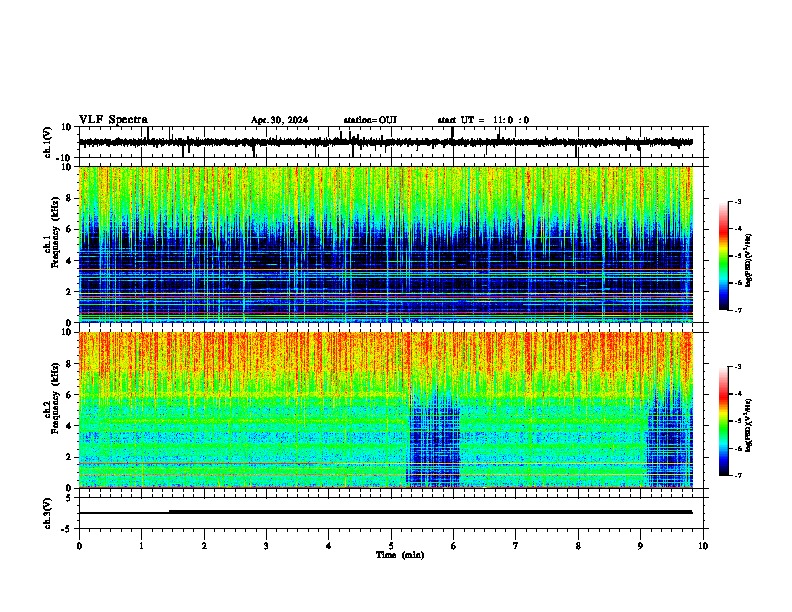Click the dark blue dropout near minute 5.5 in ch.2
Viewport: 792px width, 612px height.
(x=433, y=439)
